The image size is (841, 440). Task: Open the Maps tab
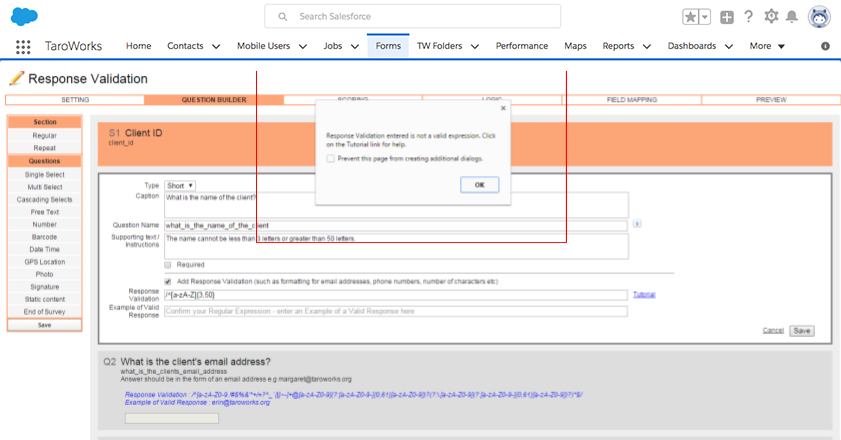click(575, 46)
